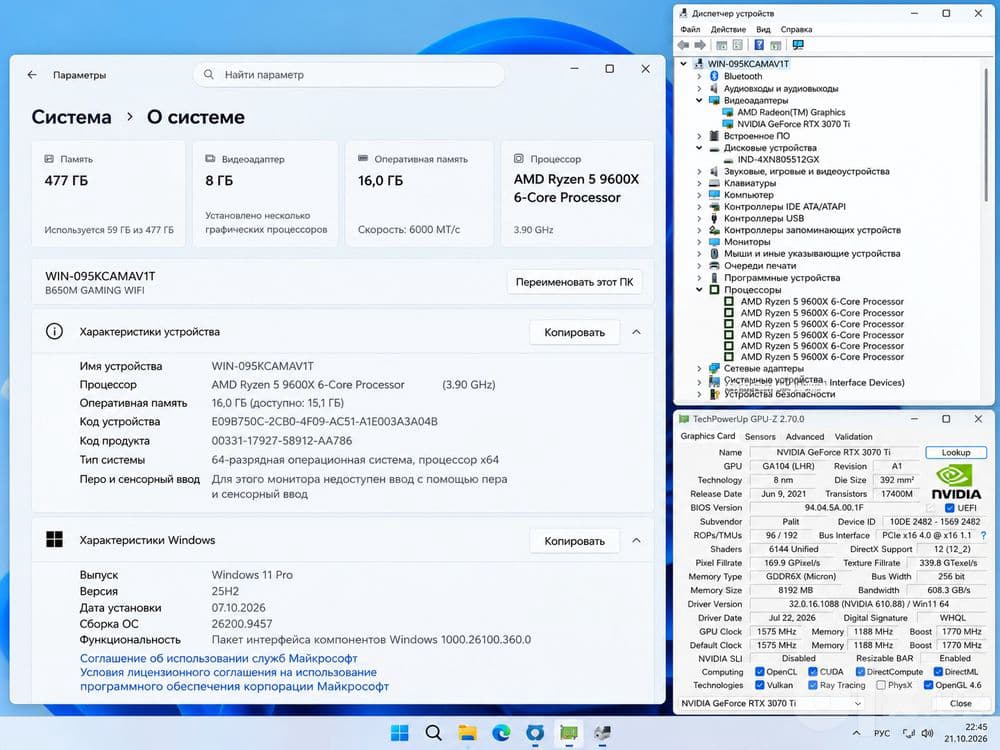Click the back arrow in Параметры window

[x=32, y=75]
